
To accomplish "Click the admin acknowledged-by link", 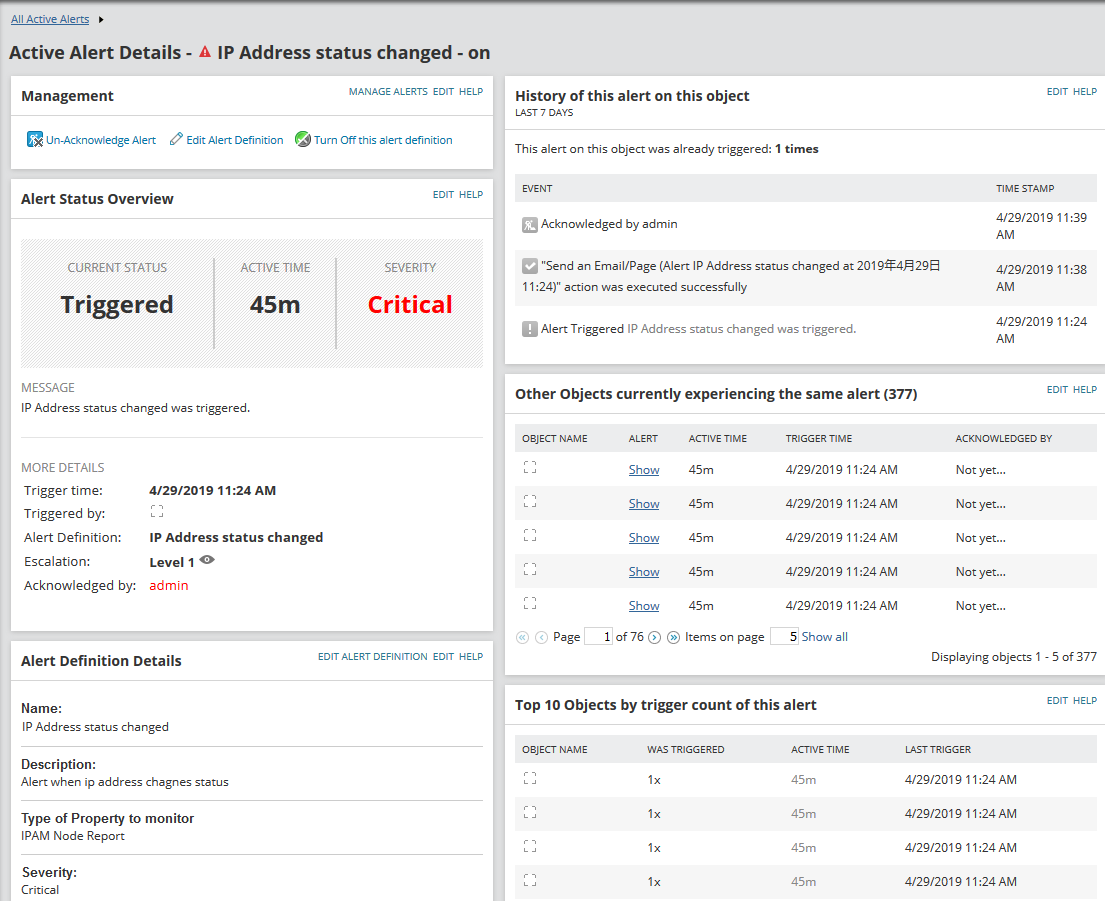I will 168,585.
